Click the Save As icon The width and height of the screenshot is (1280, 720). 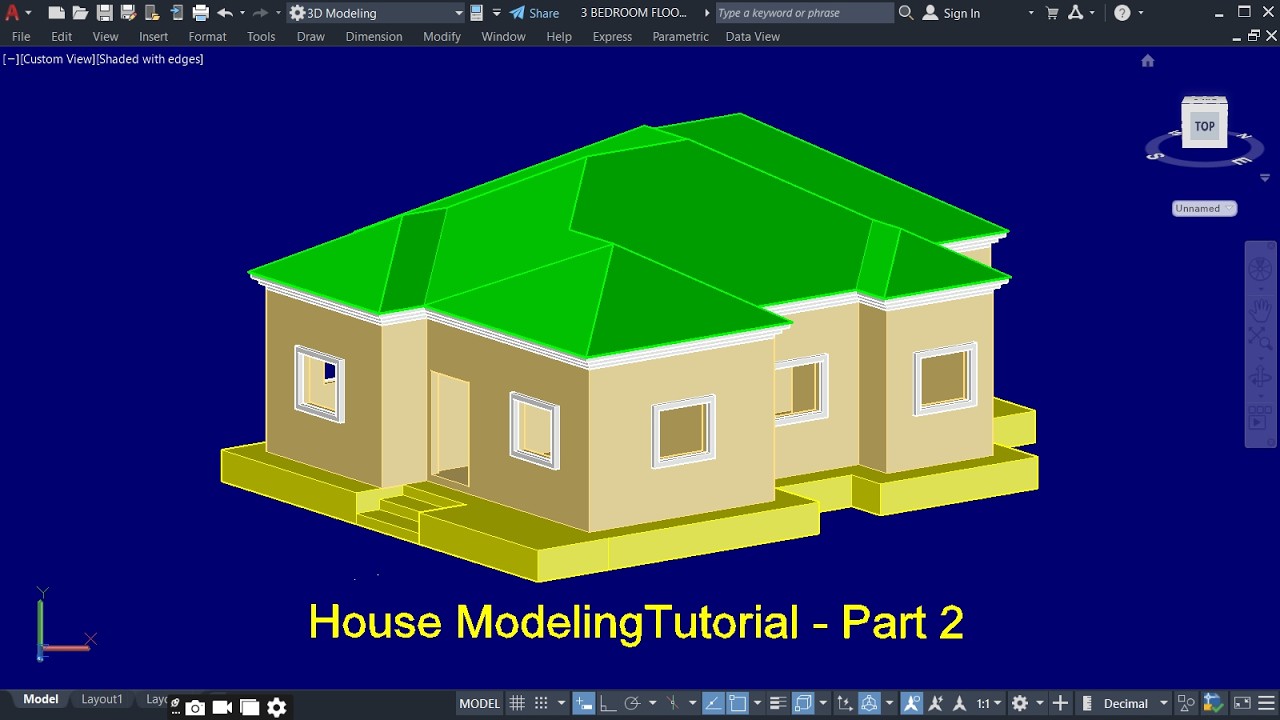[128, 13]
